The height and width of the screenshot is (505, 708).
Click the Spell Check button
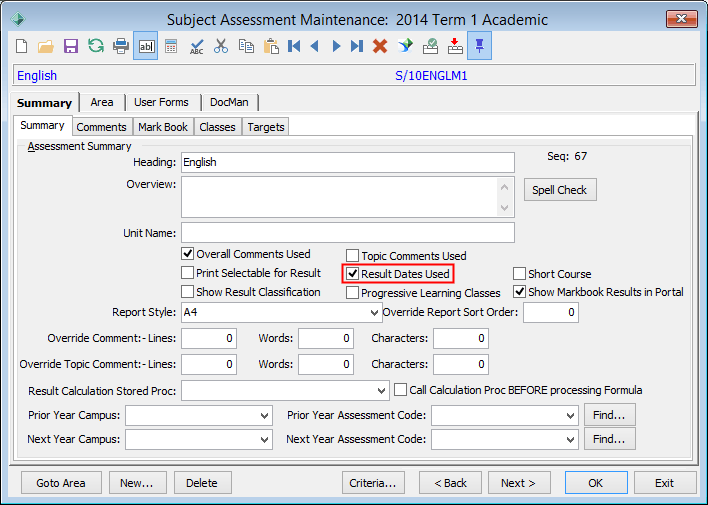[560, 190]
